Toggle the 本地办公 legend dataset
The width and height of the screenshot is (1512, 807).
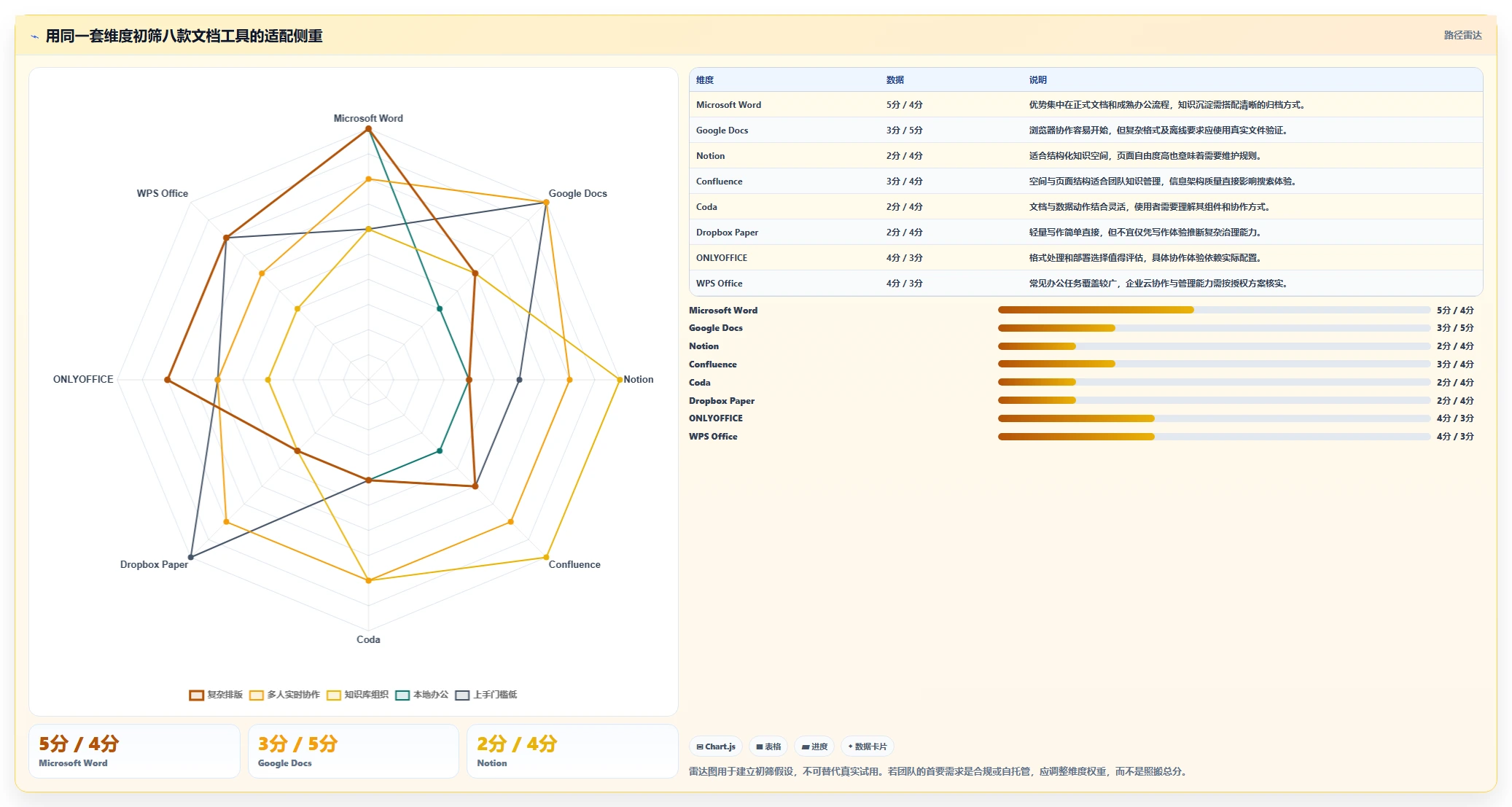click(x=422, y=695)
